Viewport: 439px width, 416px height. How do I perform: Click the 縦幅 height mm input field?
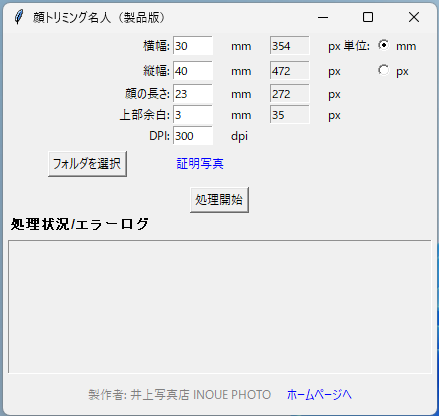(193, 70)
